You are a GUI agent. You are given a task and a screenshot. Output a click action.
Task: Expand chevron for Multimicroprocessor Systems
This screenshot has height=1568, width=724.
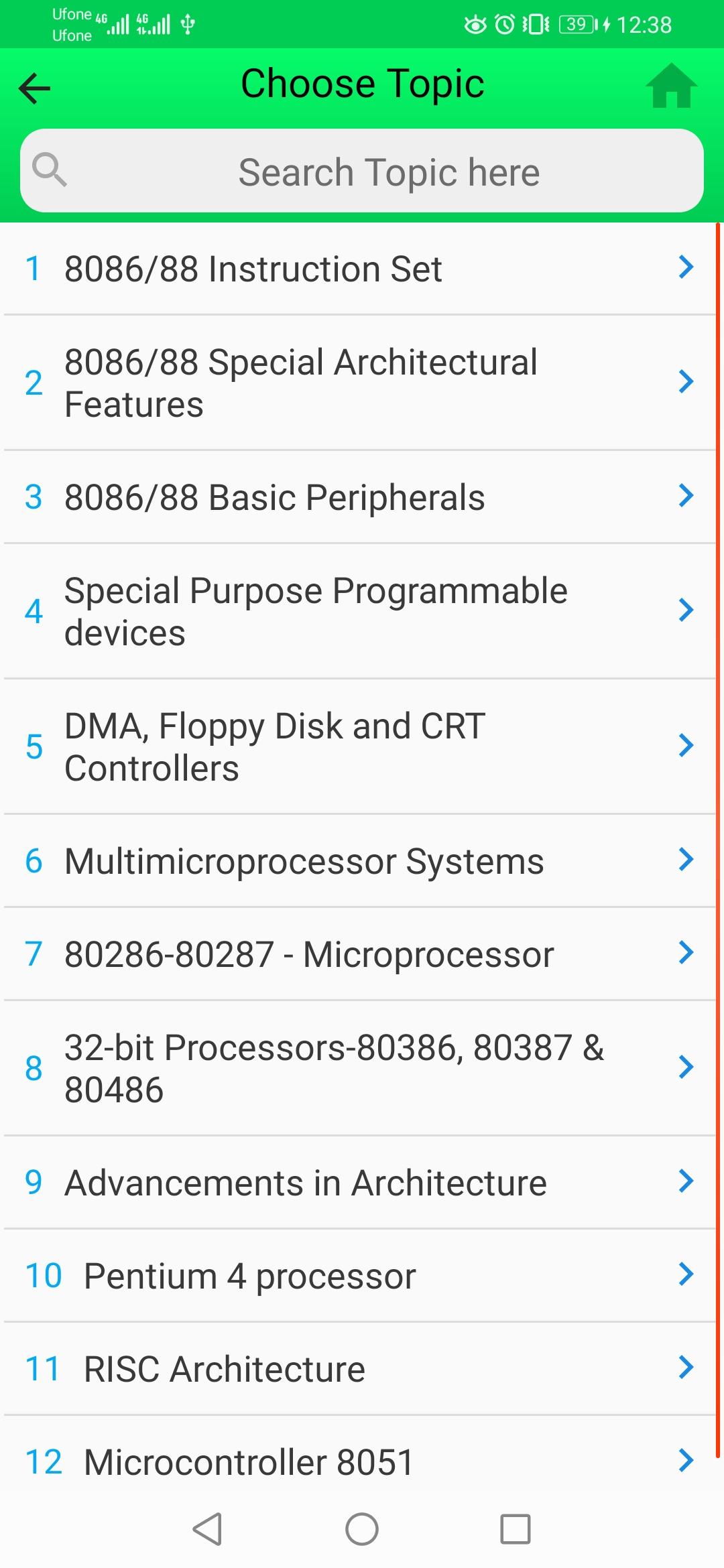tap(685, 859)
